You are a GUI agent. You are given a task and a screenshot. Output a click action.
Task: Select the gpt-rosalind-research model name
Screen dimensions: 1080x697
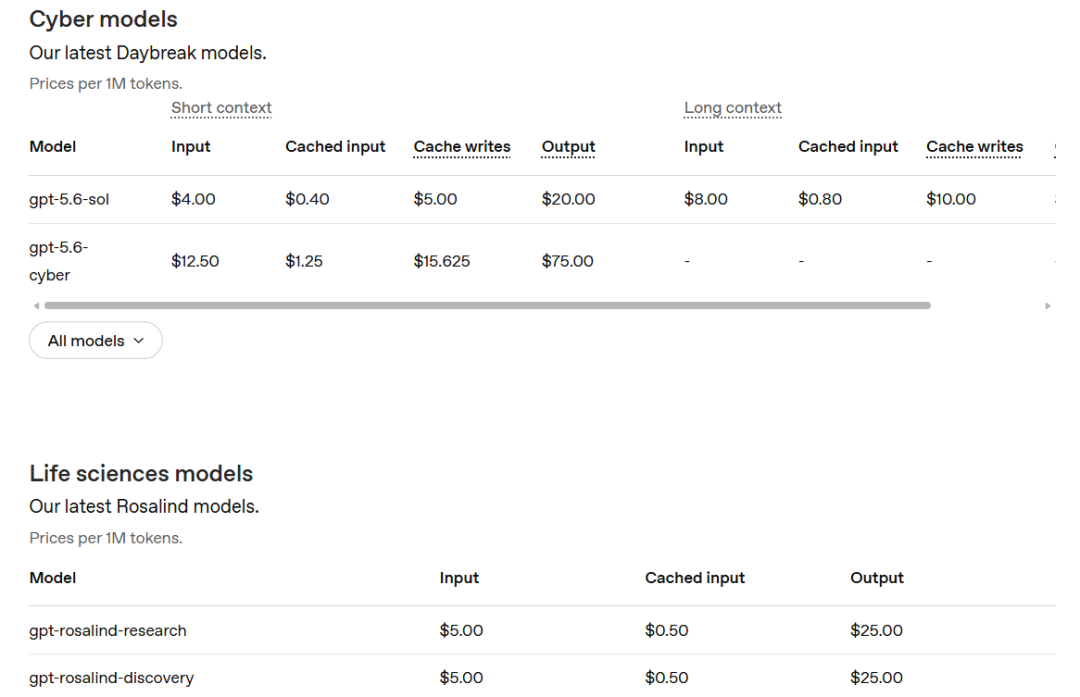point(107,631)
